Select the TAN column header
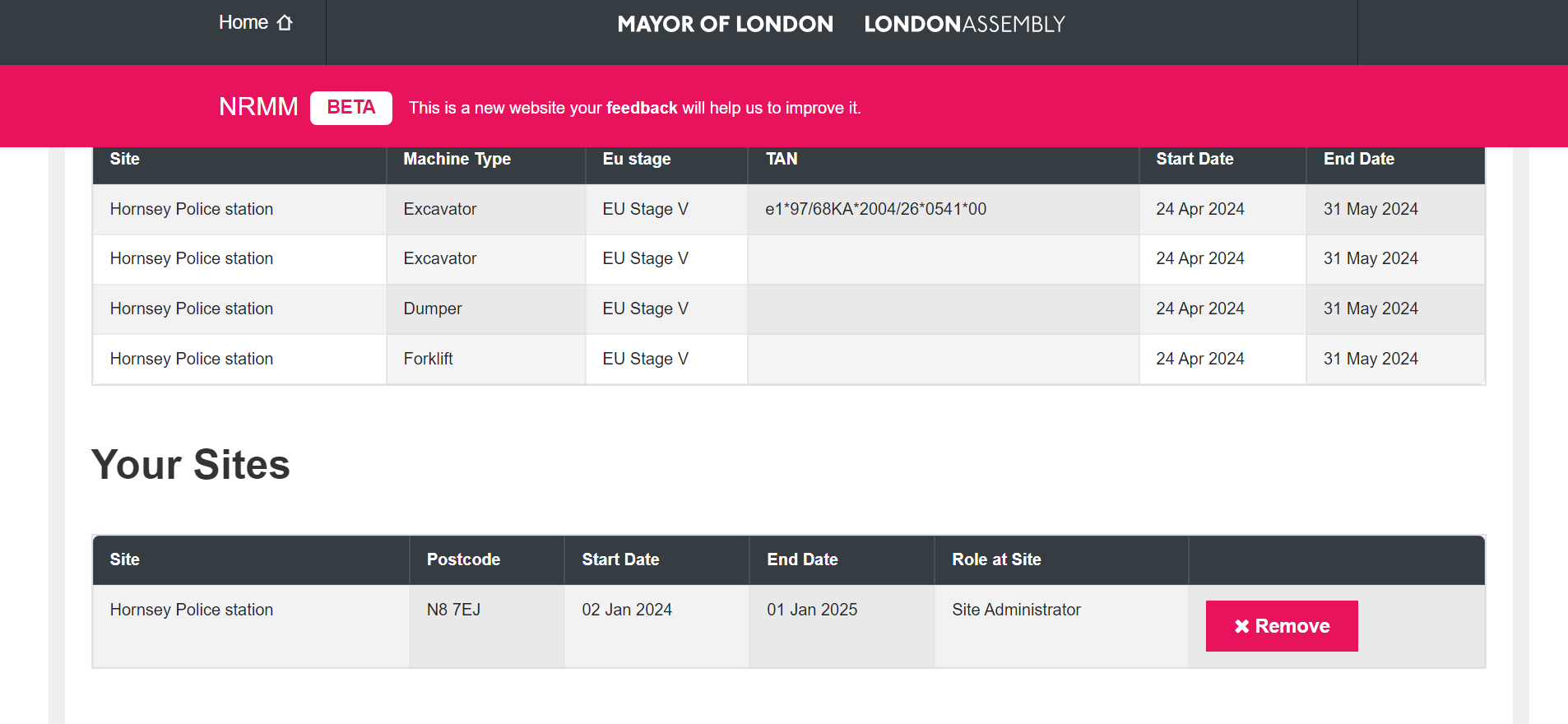 tap(782, 159)
